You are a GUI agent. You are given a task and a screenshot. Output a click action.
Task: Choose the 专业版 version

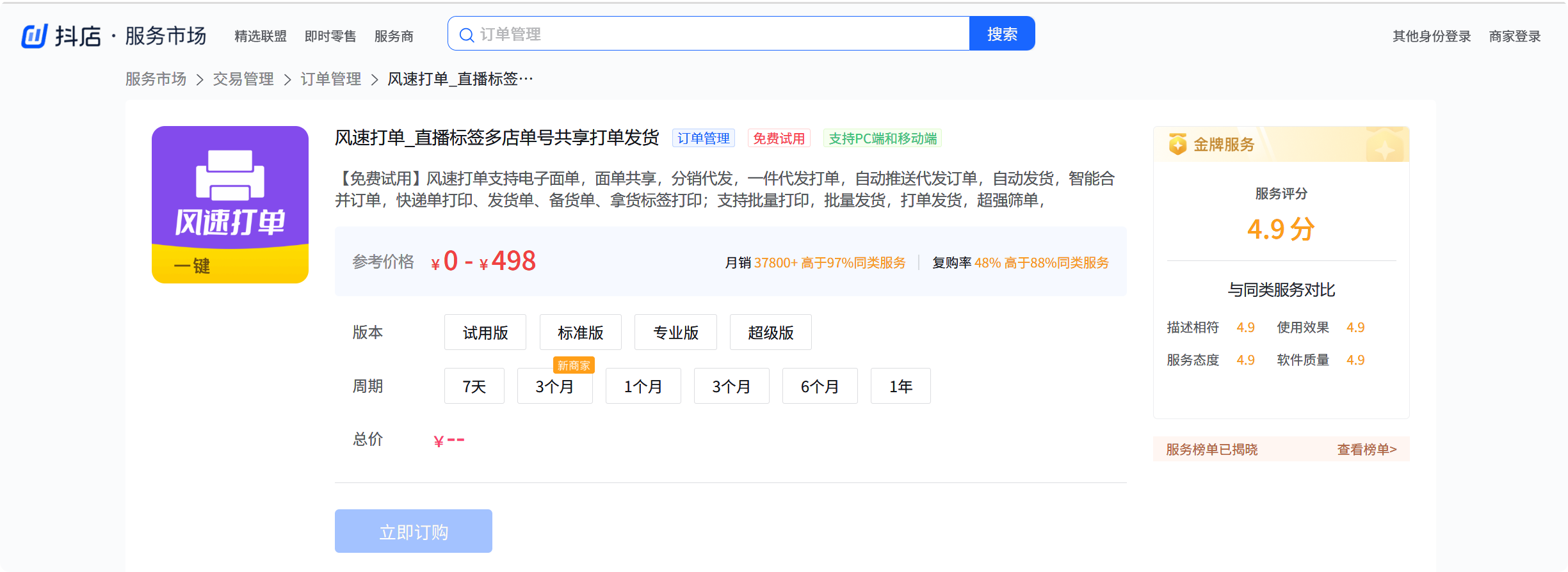(x=675, y=333)
